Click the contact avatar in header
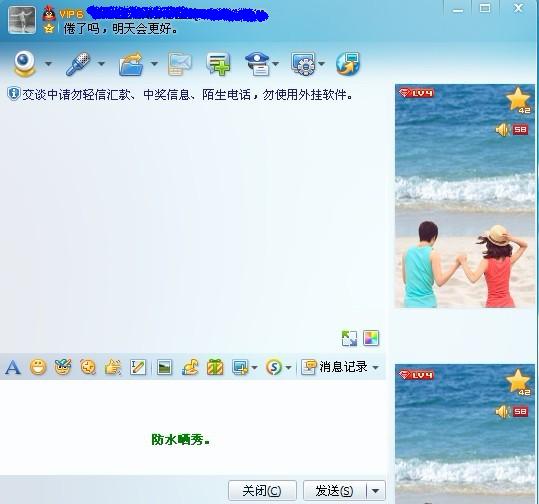 [x=22, y=20]
